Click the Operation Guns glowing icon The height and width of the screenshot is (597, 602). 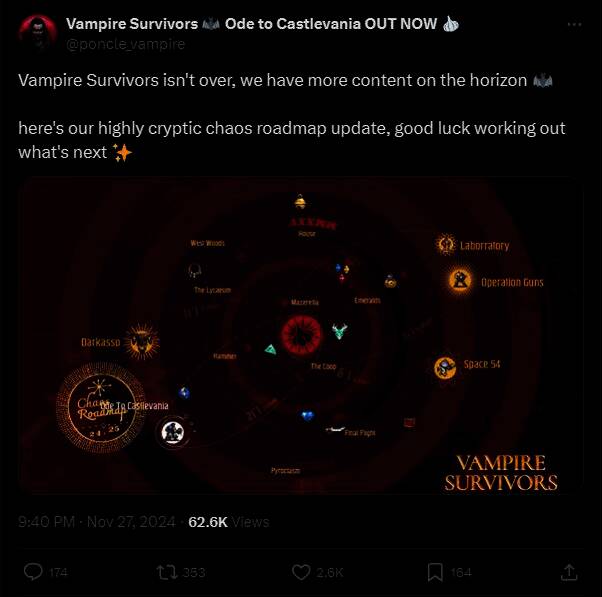(x=460, y=280)
